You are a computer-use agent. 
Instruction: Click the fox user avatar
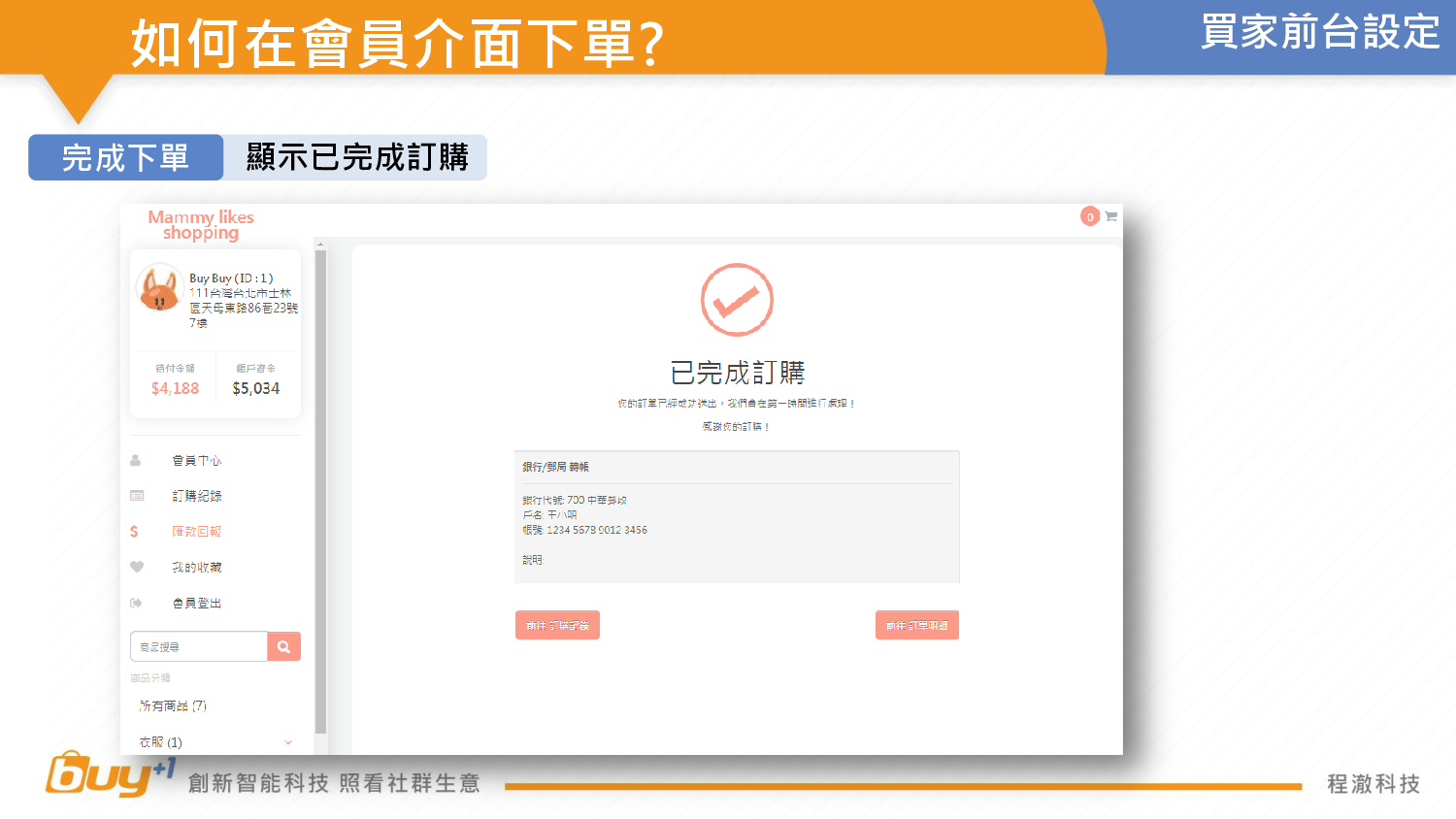coord(160,288)
